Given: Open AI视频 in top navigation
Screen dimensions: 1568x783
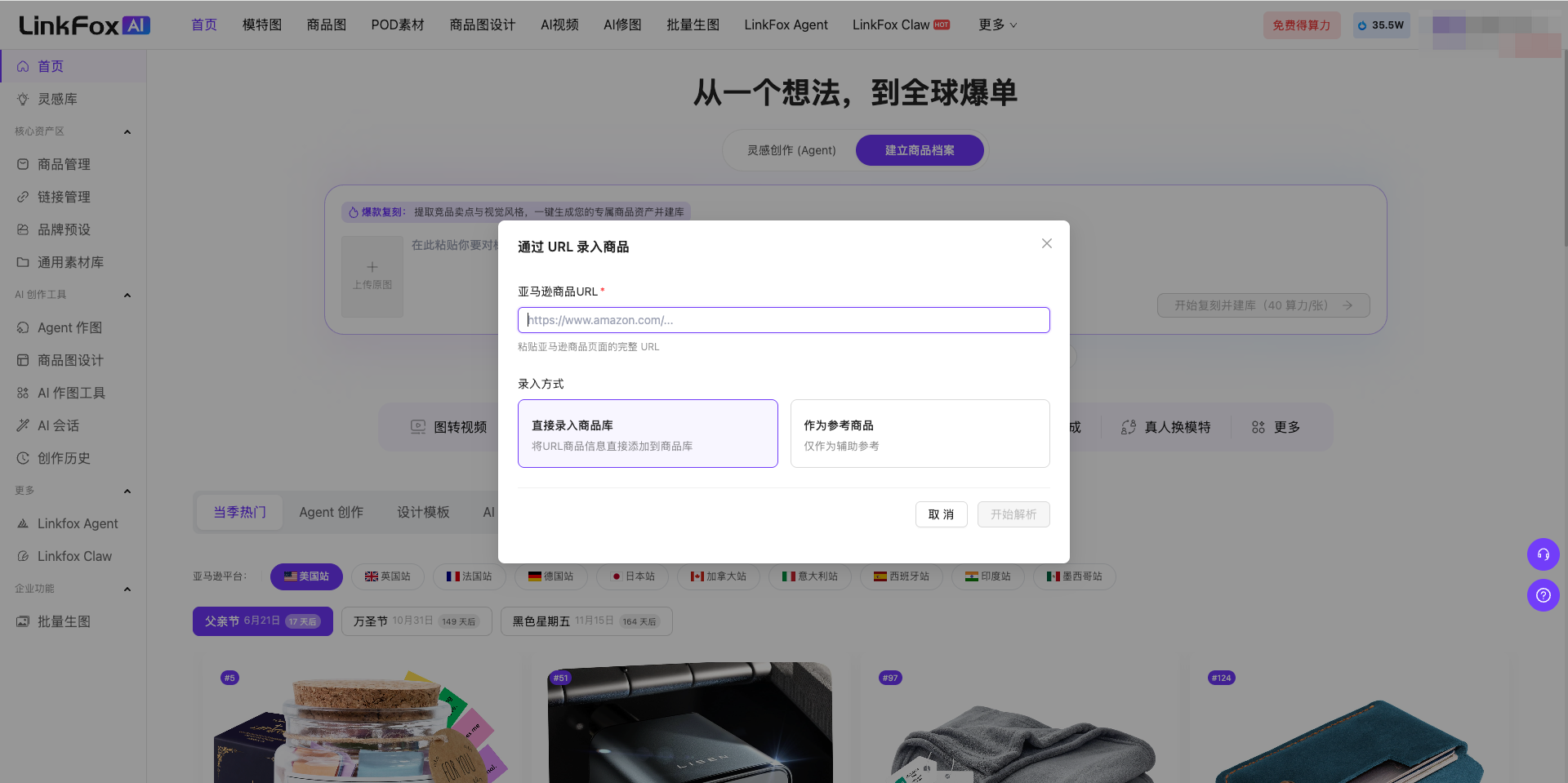Looking at the screenshot, I should pyautogui.click(x=559, y=25).
